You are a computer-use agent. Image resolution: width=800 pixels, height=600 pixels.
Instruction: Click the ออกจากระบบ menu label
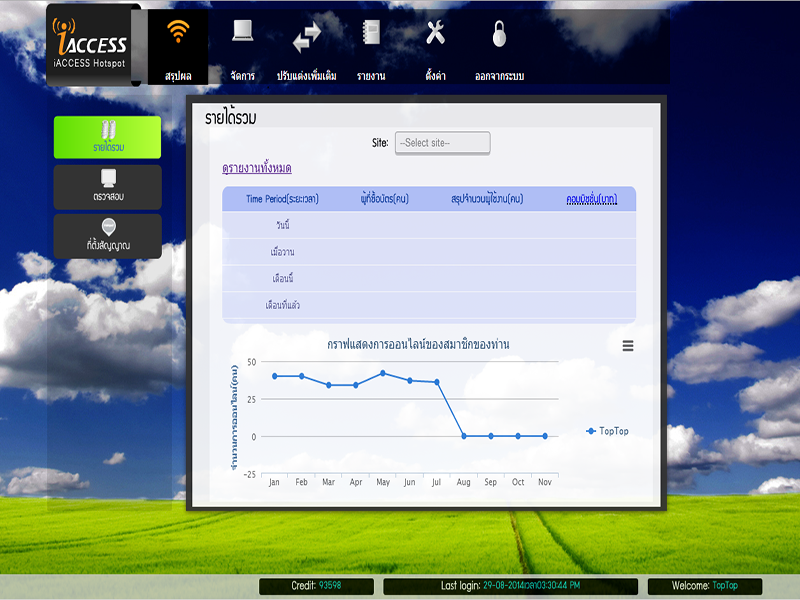(499, 76)
